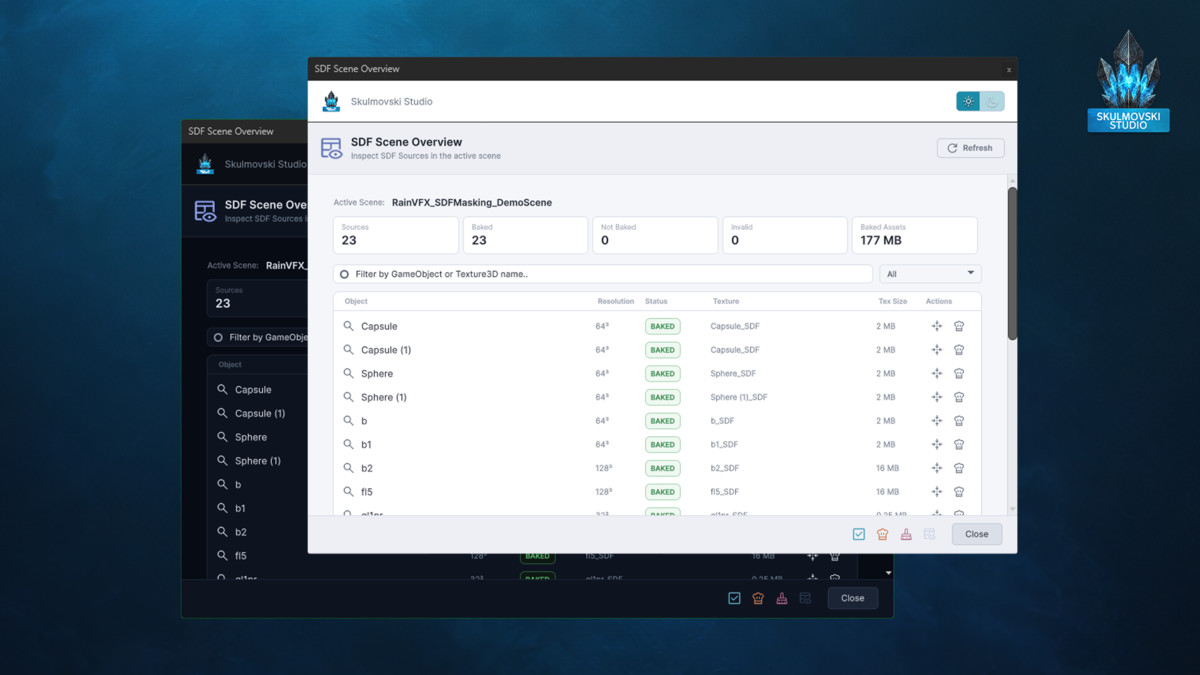
Task: Click the move/focus action icon for Sphere row
Action: (937, 373)
